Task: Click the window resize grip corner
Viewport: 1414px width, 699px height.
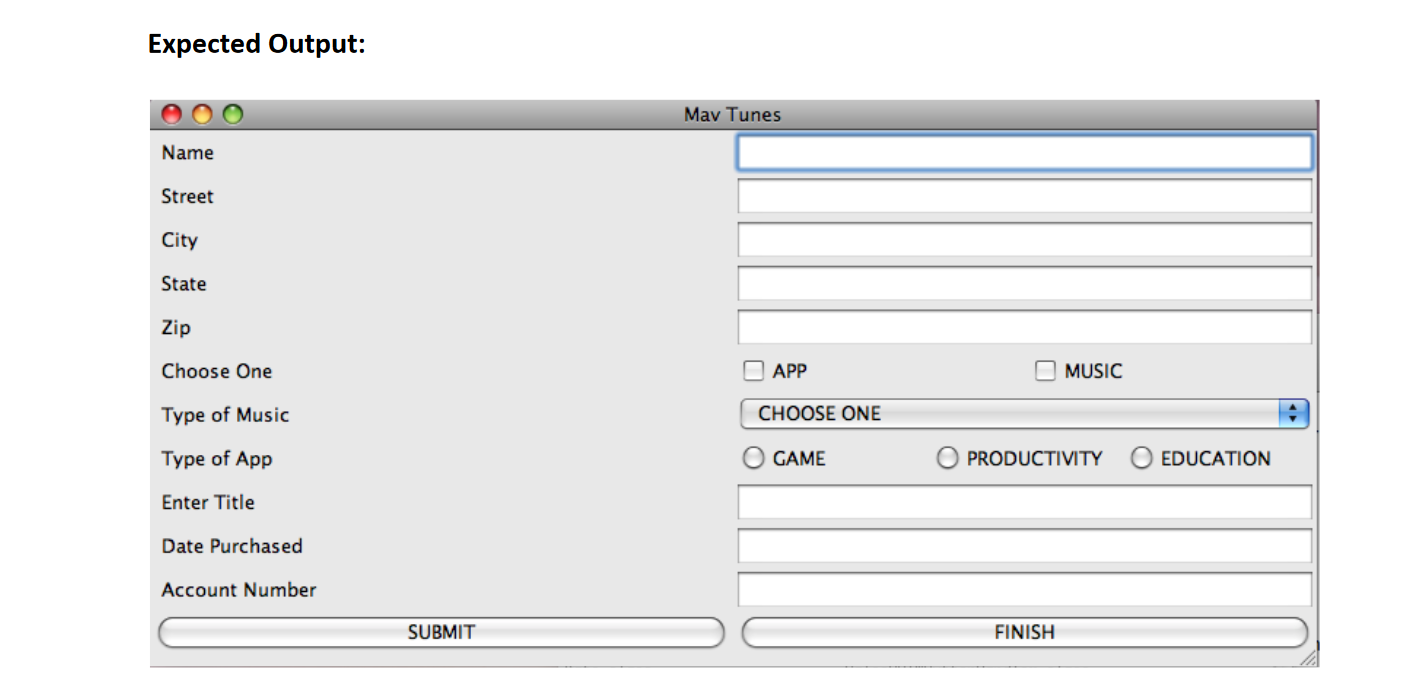Action: pyautogui.click(x=1308, y=657)
